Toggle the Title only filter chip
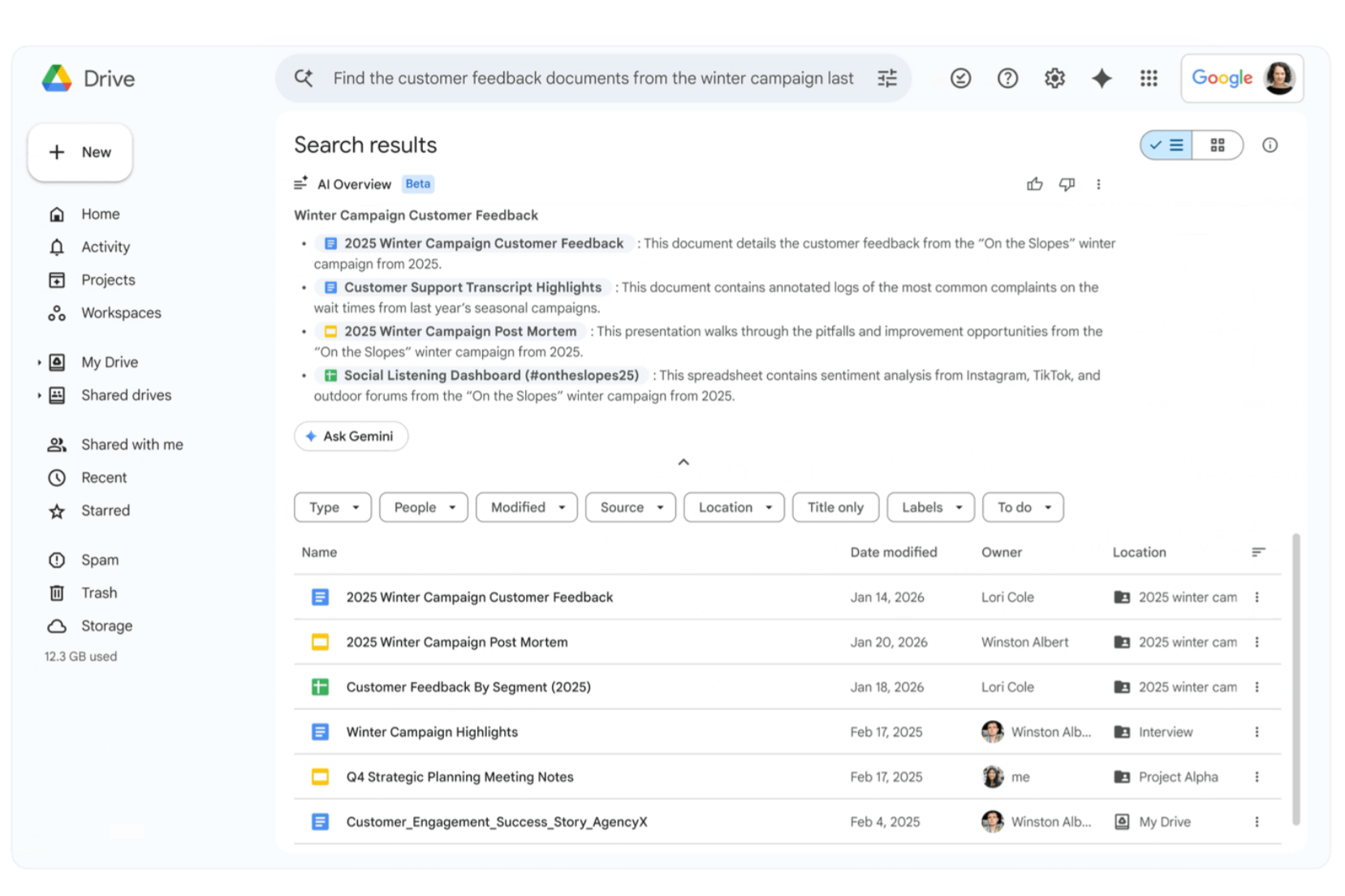The width and height of the screenshot is (1345, 896). 834,507
